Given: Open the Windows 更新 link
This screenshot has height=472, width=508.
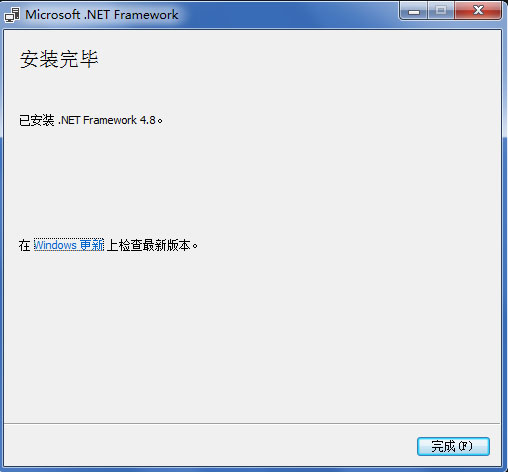Looking at the screenshot, I should click(69, 245).
